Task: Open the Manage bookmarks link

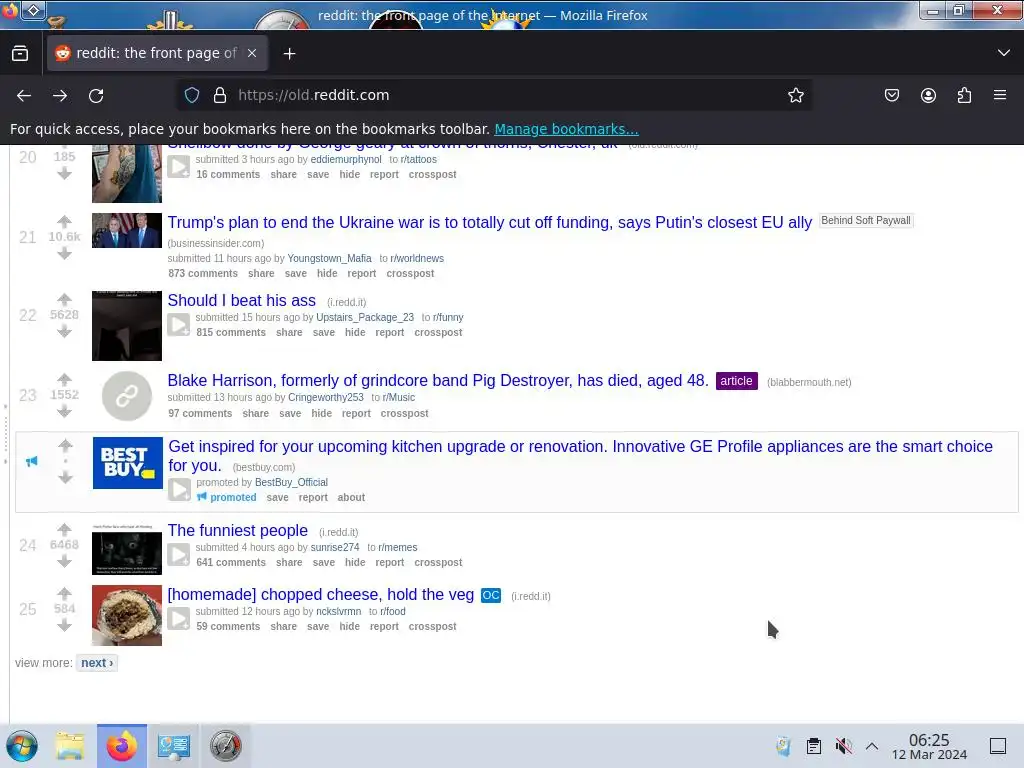Action: (566, 129)
